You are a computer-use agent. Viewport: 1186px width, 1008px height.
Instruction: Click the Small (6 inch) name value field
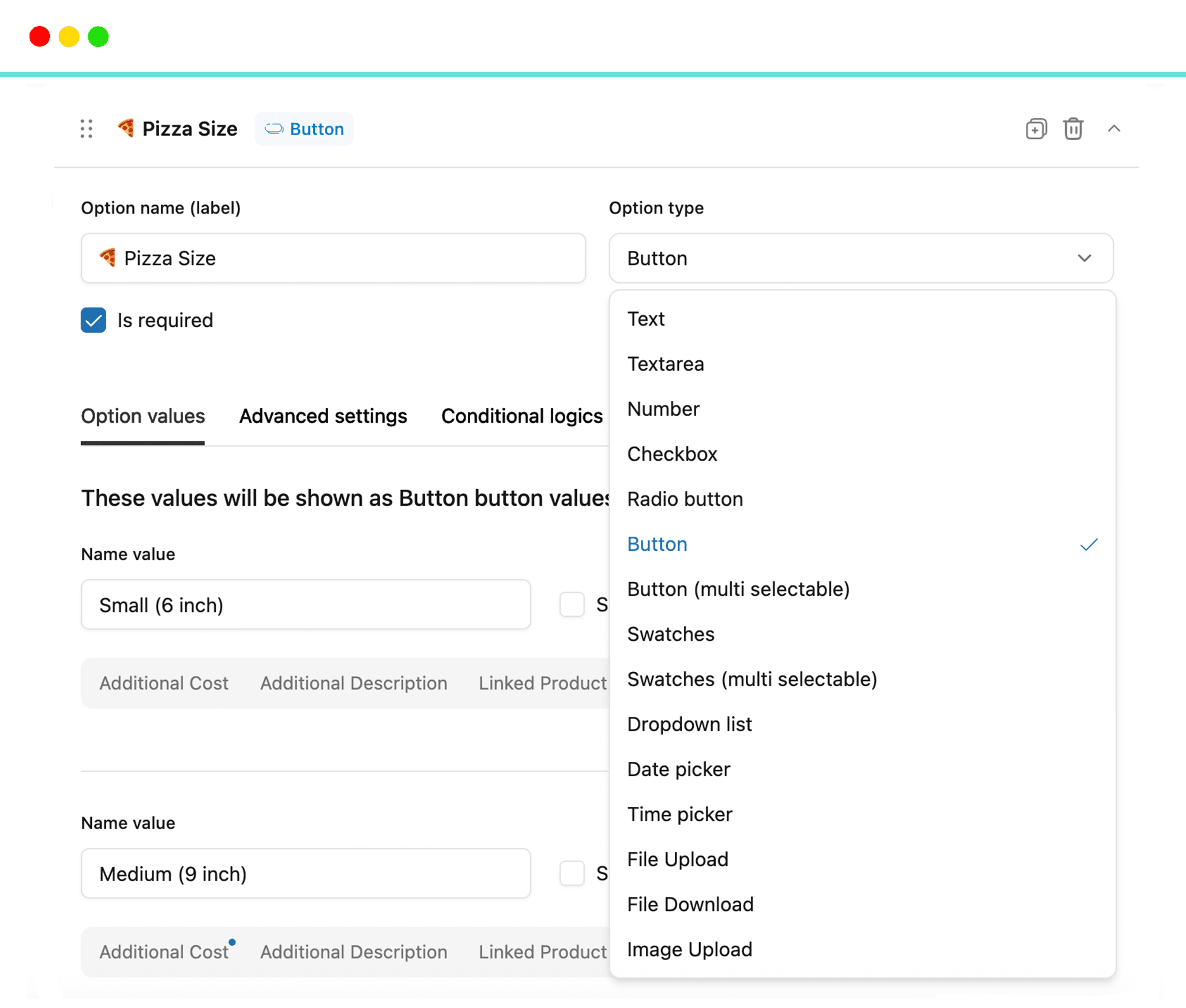point(305,605)
